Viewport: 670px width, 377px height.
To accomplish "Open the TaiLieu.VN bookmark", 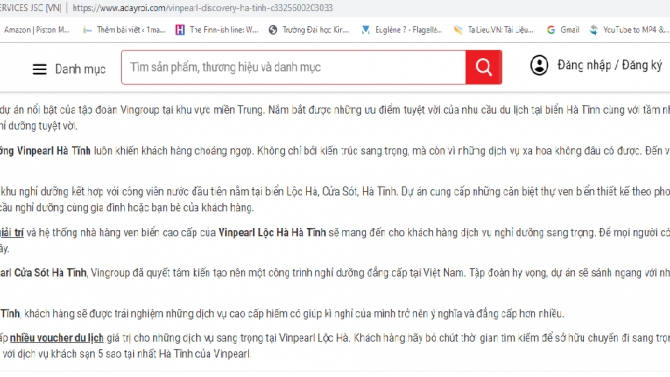I will pyautogui.click(x=494, y=30).
